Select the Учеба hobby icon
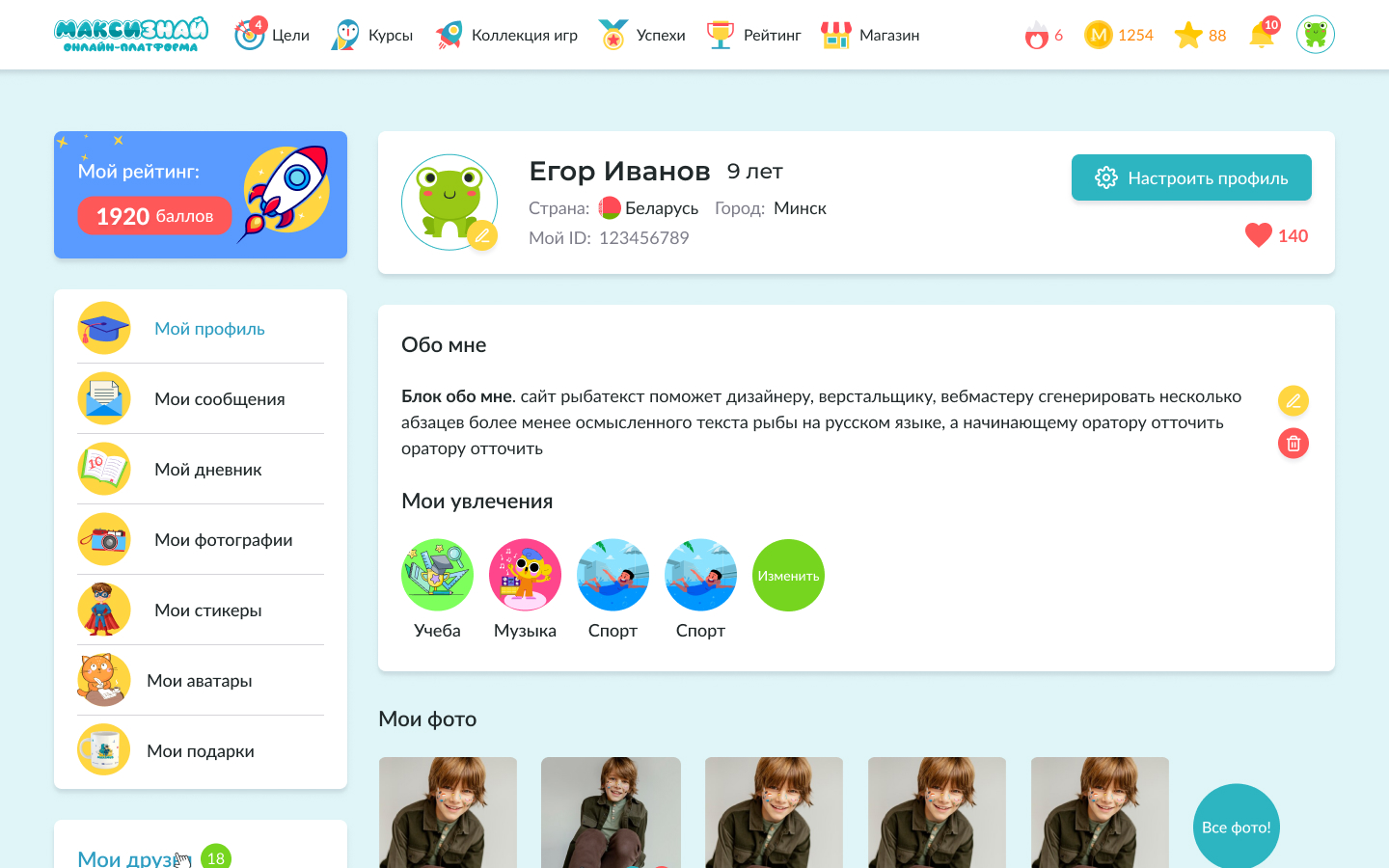This screenshot has height=868, width=1389. click(437, 575)
